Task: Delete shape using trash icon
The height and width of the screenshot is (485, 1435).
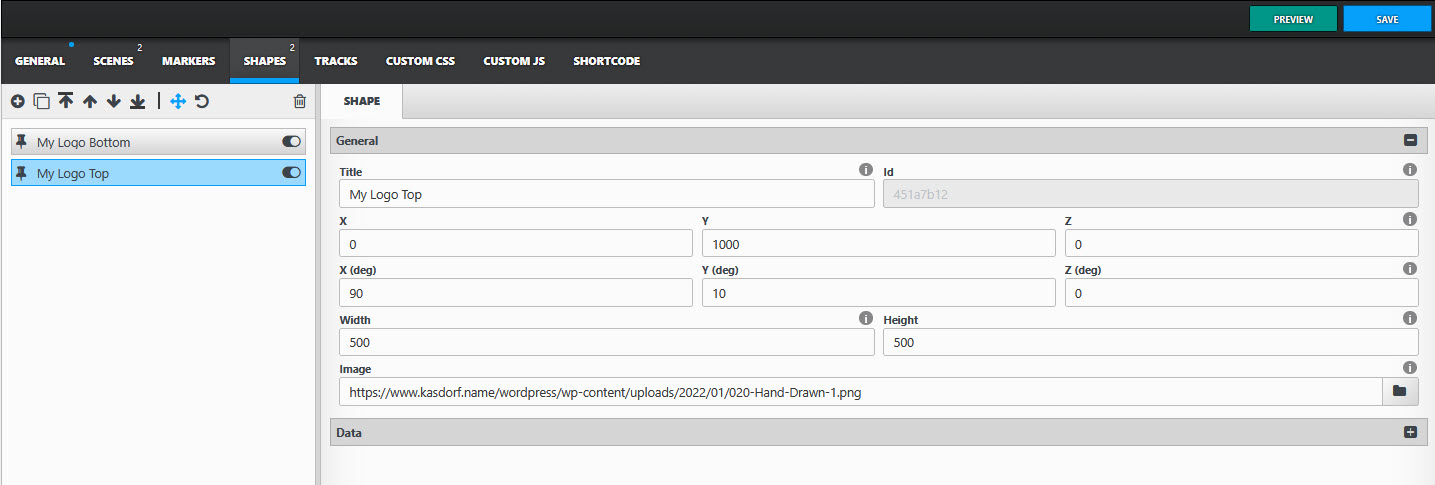Action: pos(299,101)
